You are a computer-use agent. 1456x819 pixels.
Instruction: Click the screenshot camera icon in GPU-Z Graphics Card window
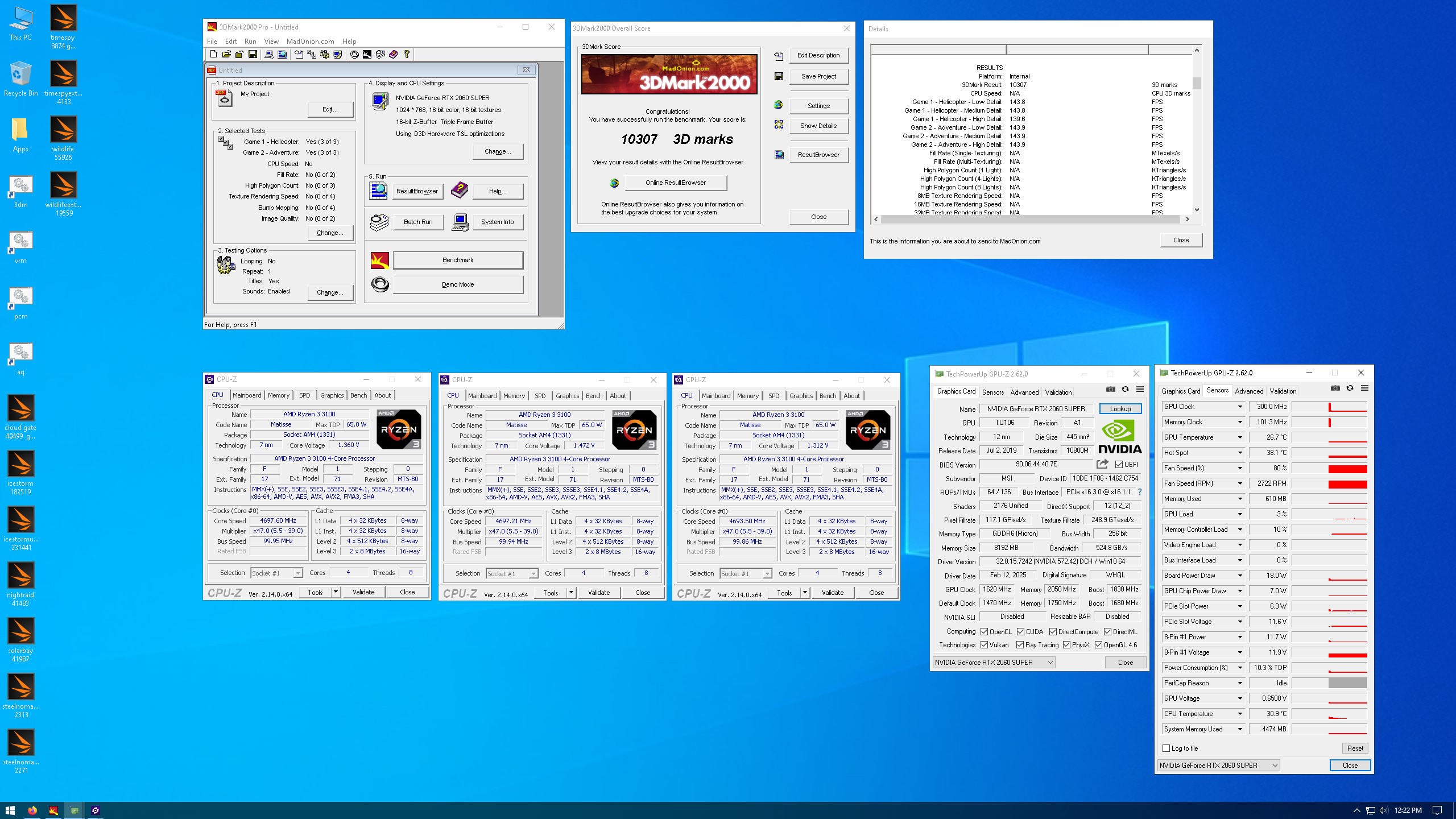1110,390
